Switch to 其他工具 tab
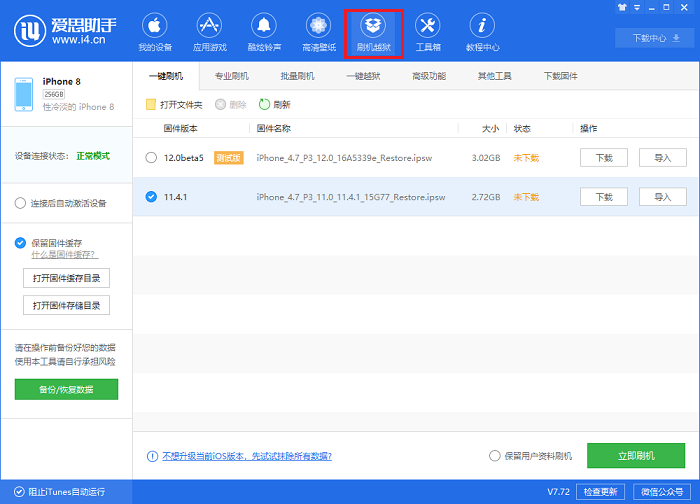 pos(495,76)
